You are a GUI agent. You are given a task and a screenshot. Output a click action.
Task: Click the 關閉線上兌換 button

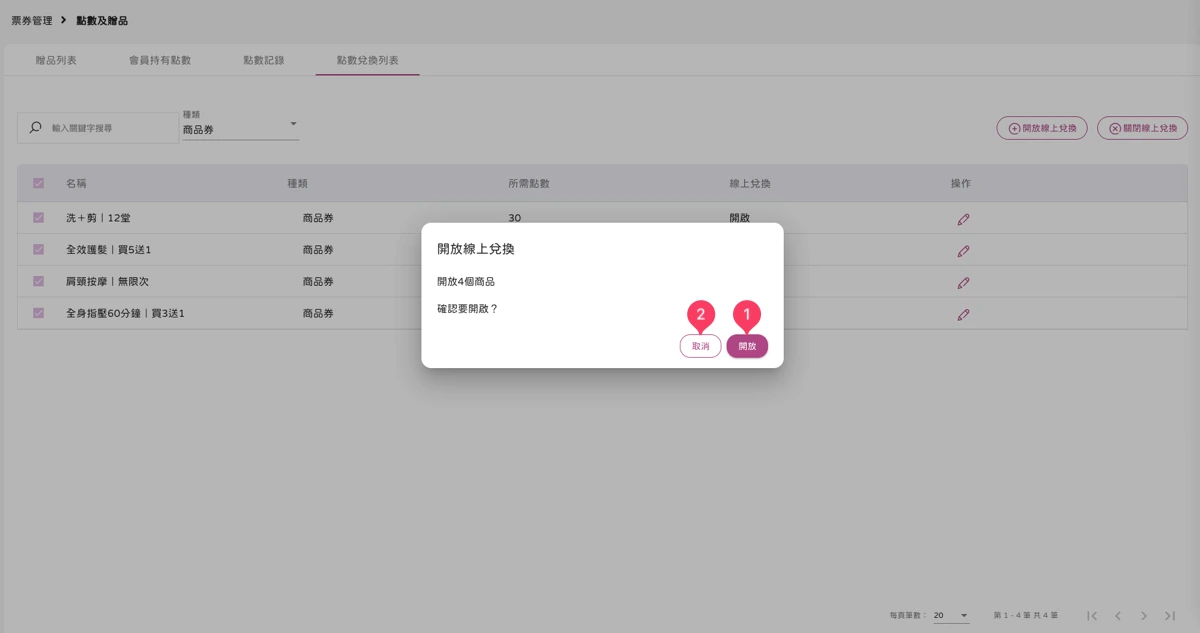(1142, 128)
